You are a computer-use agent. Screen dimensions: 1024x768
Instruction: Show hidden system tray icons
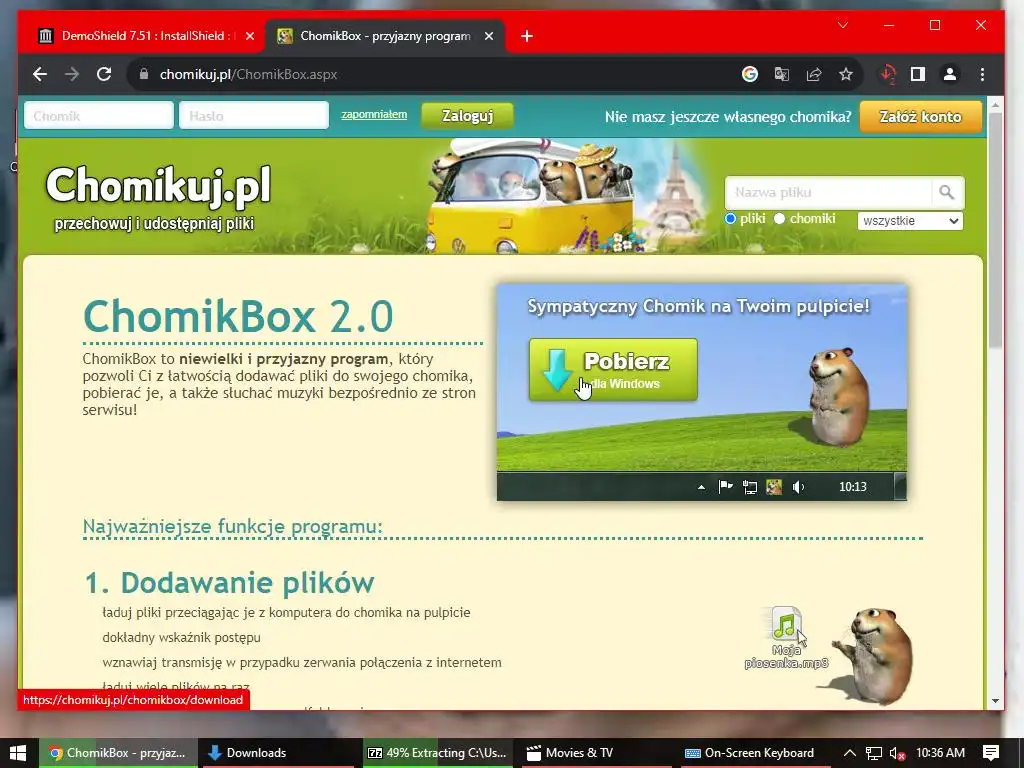tap(850, 753)
